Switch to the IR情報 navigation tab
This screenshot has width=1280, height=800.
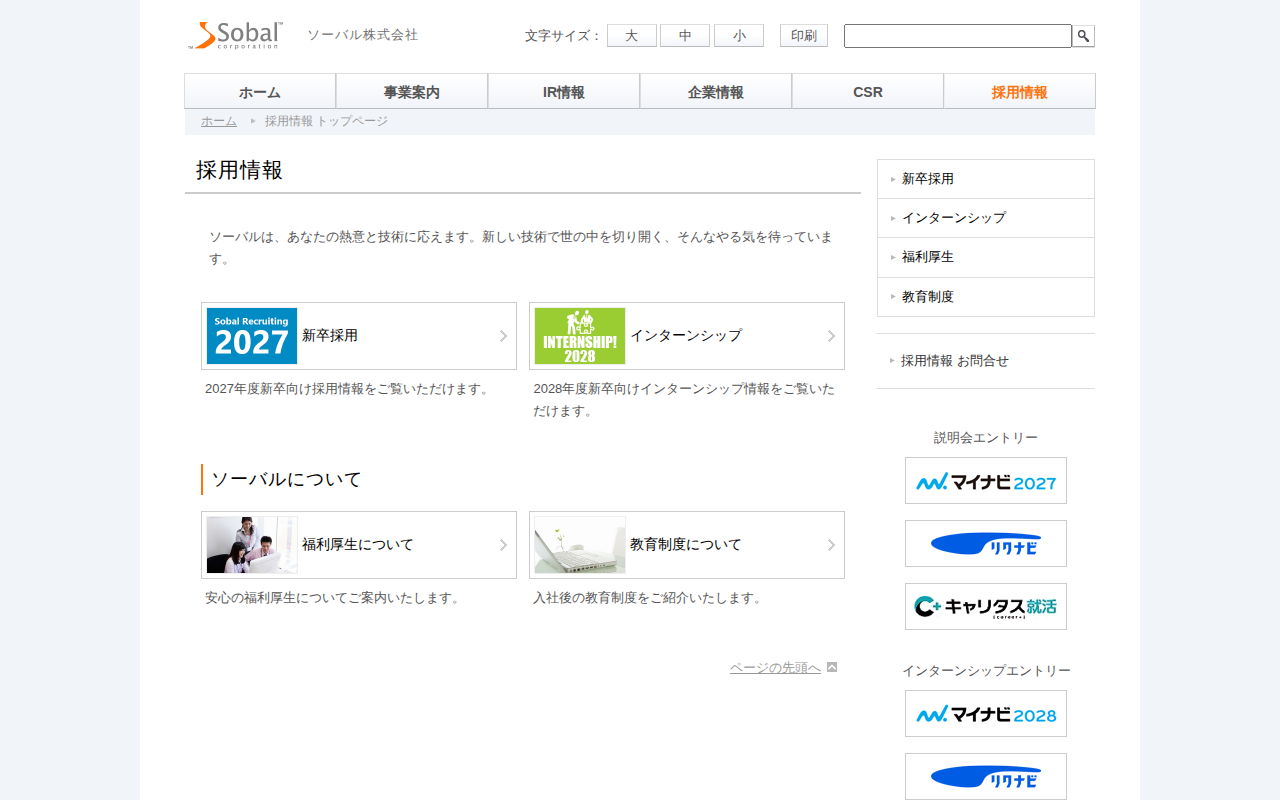564,92
